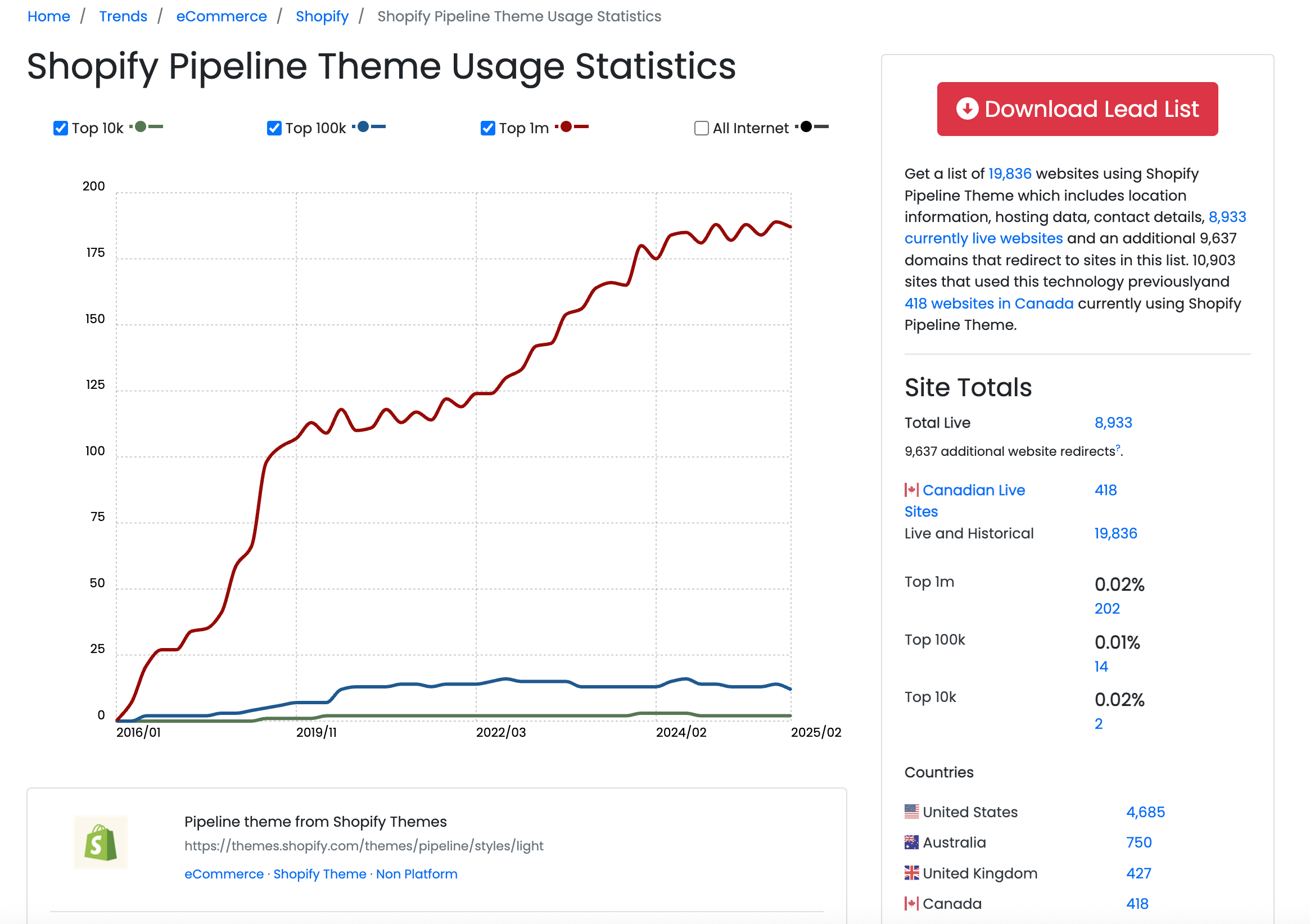
Task: Click the redirects question mark superscript
Action: tap(1118, 449)
